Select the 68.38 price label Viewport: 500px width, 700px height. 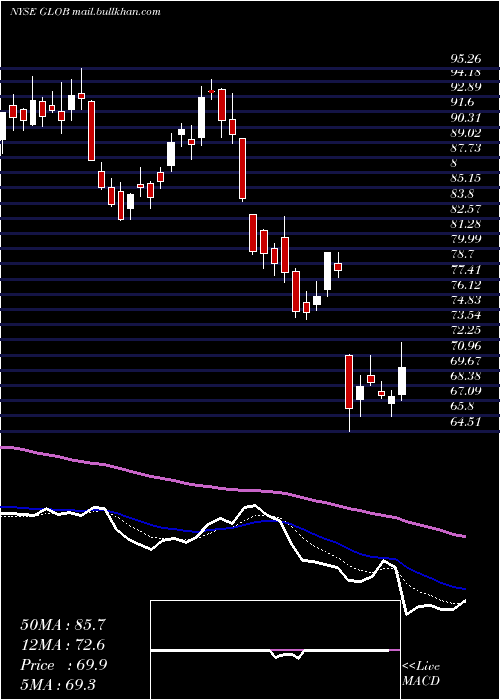(x=466, y=376)
